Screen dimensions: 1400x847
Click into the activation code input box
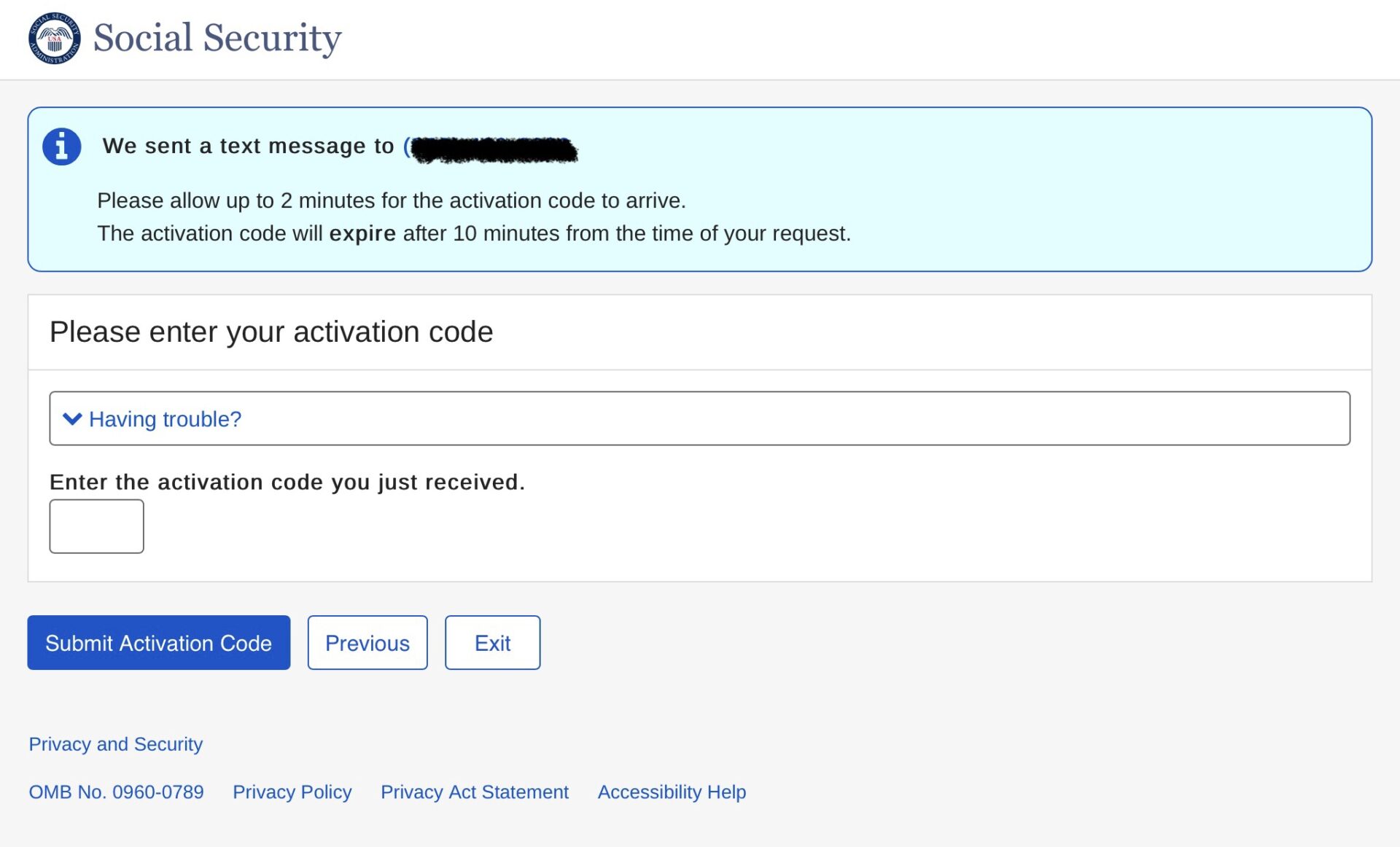click(x=96, y=526)
